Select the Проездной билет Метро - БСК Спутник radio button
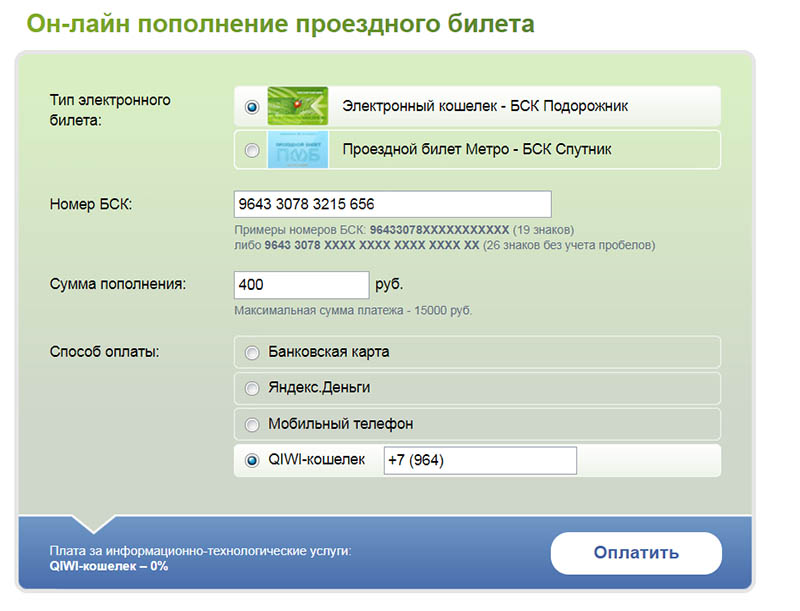Viewport: 800px width, 611px height. click(252, 150)
